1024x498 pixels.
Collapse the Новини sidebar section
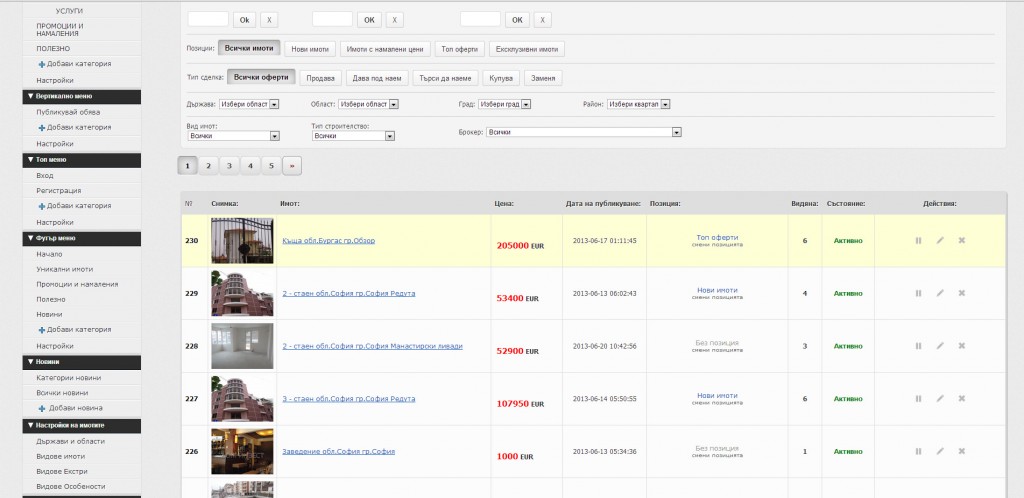tap(82, 362)
